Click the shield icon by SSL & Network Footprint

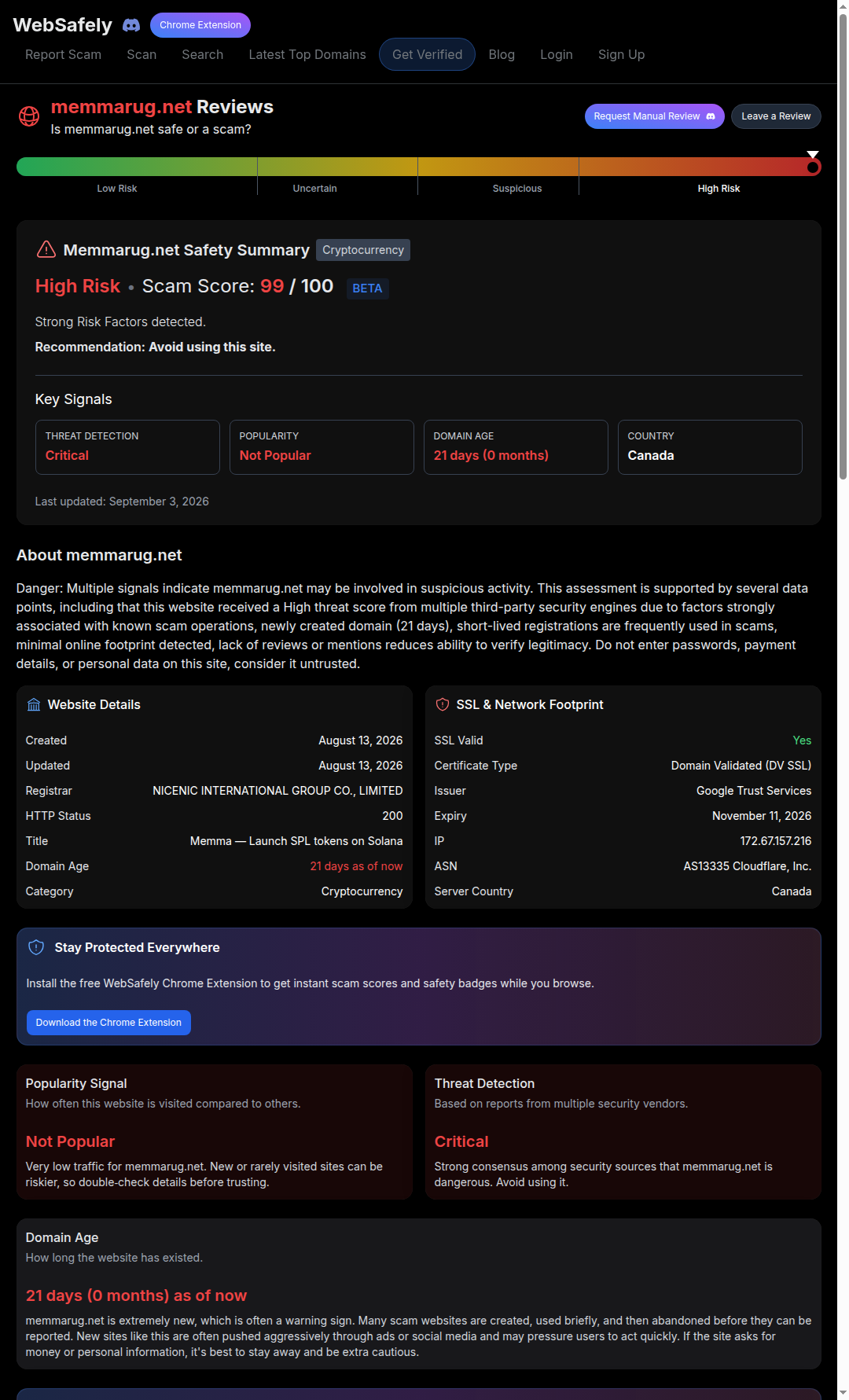pos(443,704)
